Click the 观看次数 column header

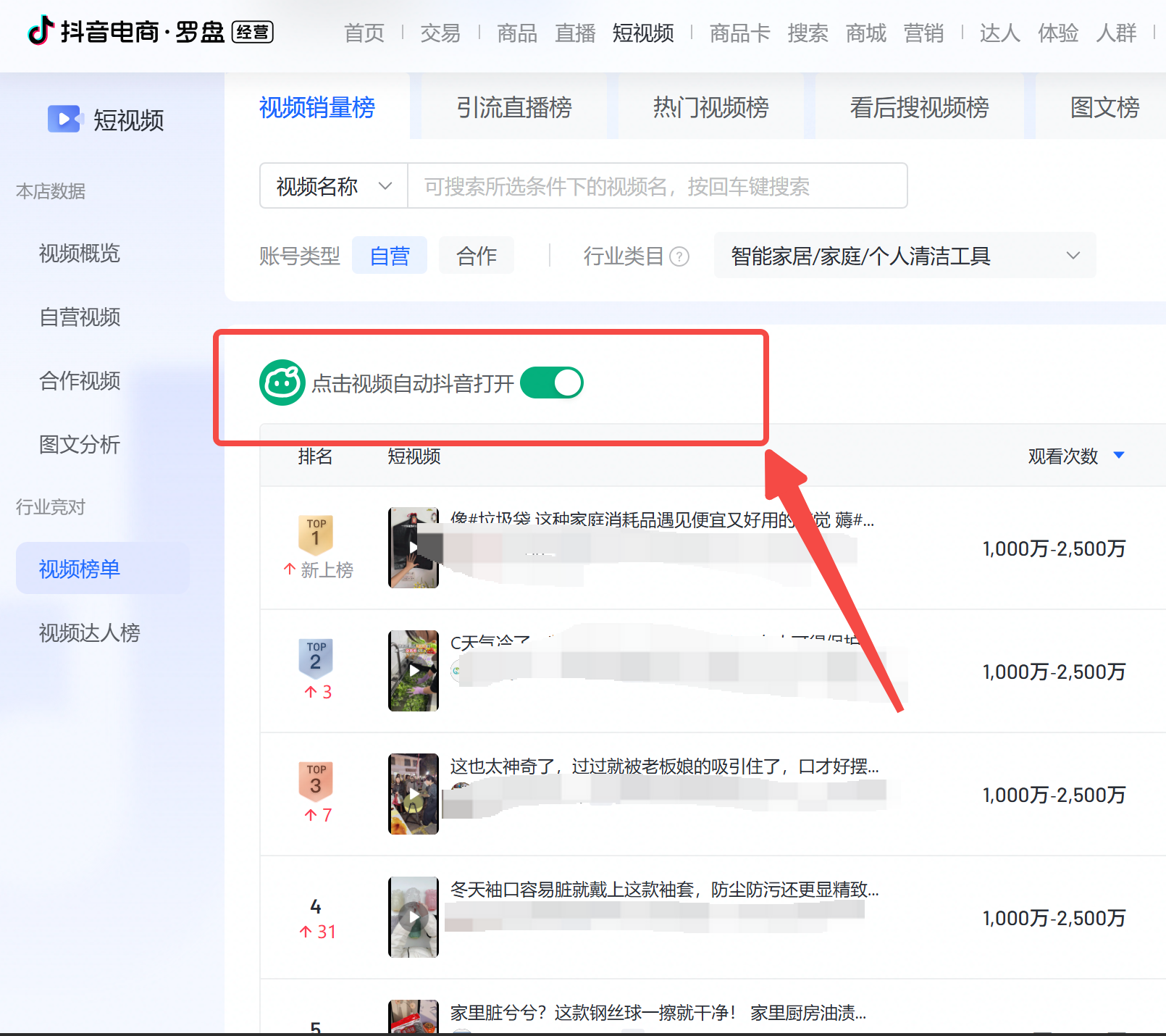tap(1063, 456)
